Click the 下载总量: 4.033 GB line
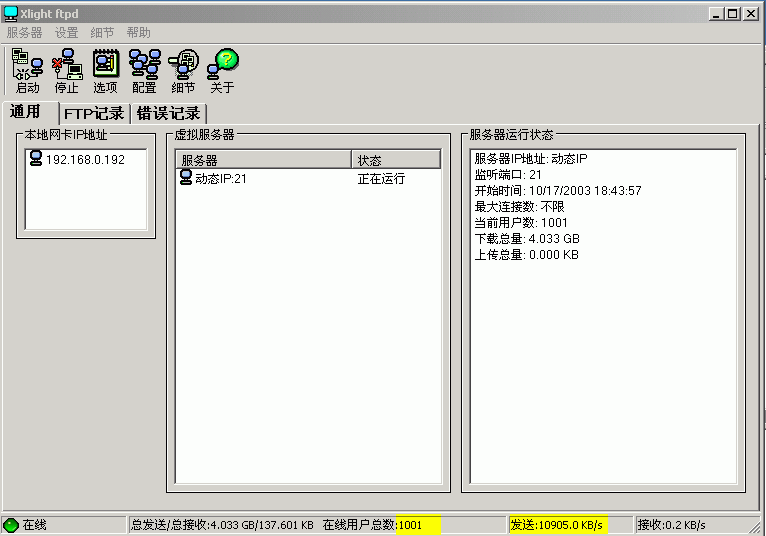 coord(527,238)
